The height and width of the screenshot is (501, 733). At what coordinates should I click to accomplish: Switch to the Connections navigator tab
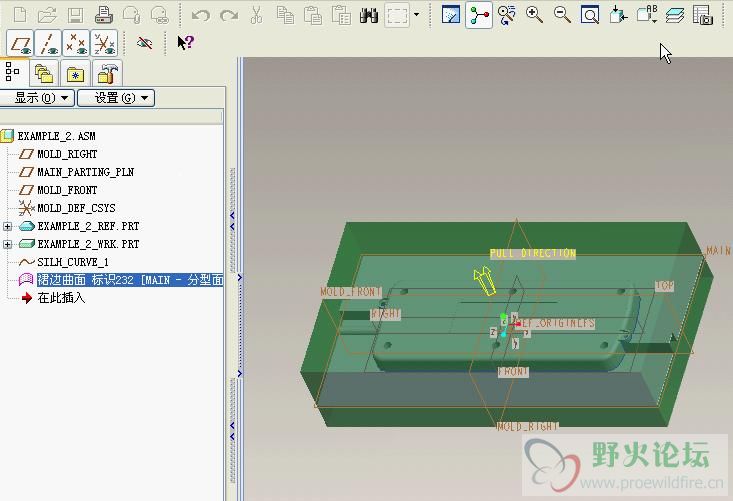coord(107,74)
